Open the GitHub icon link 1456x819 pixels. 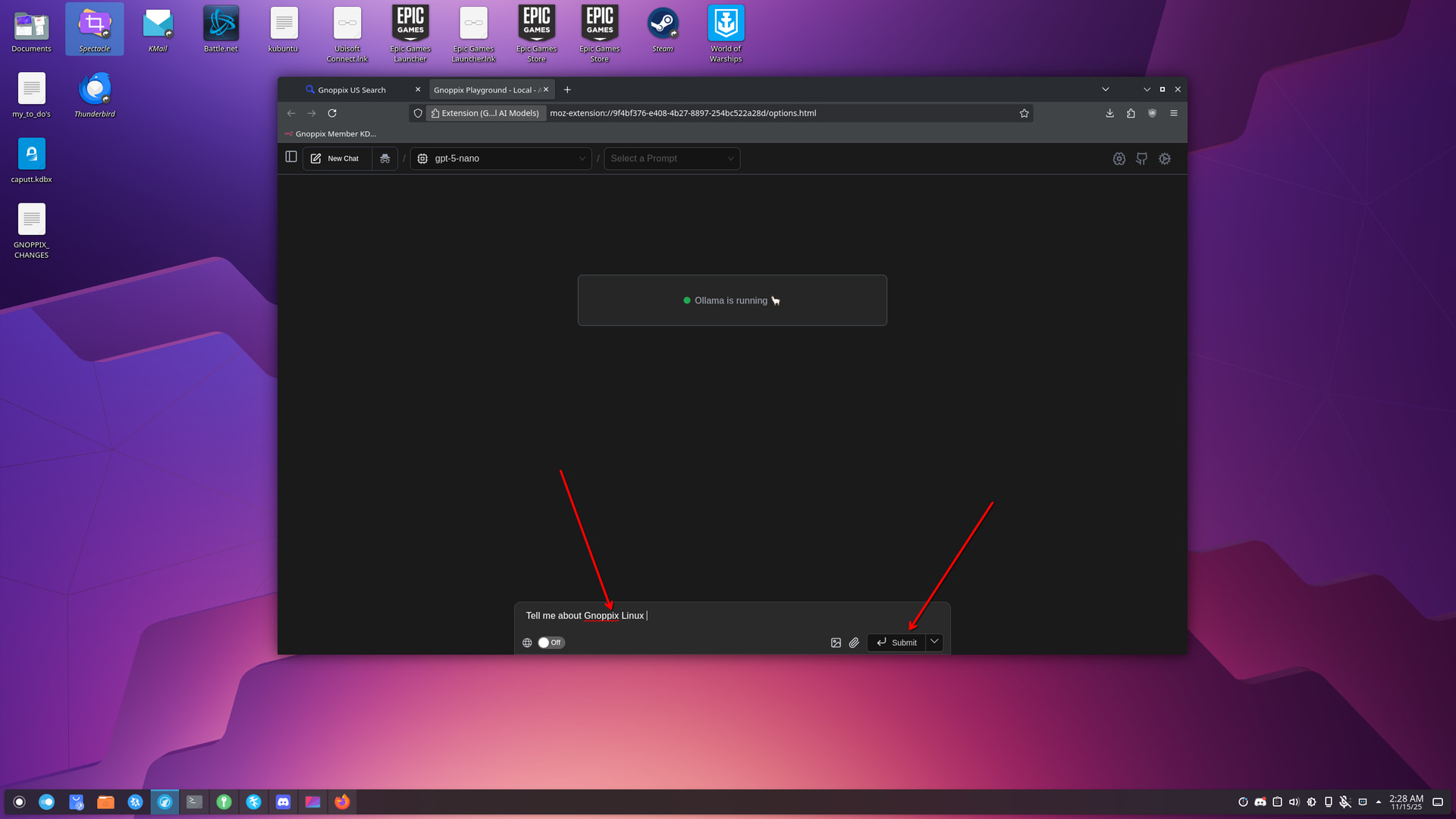(x=1141, y=158)
